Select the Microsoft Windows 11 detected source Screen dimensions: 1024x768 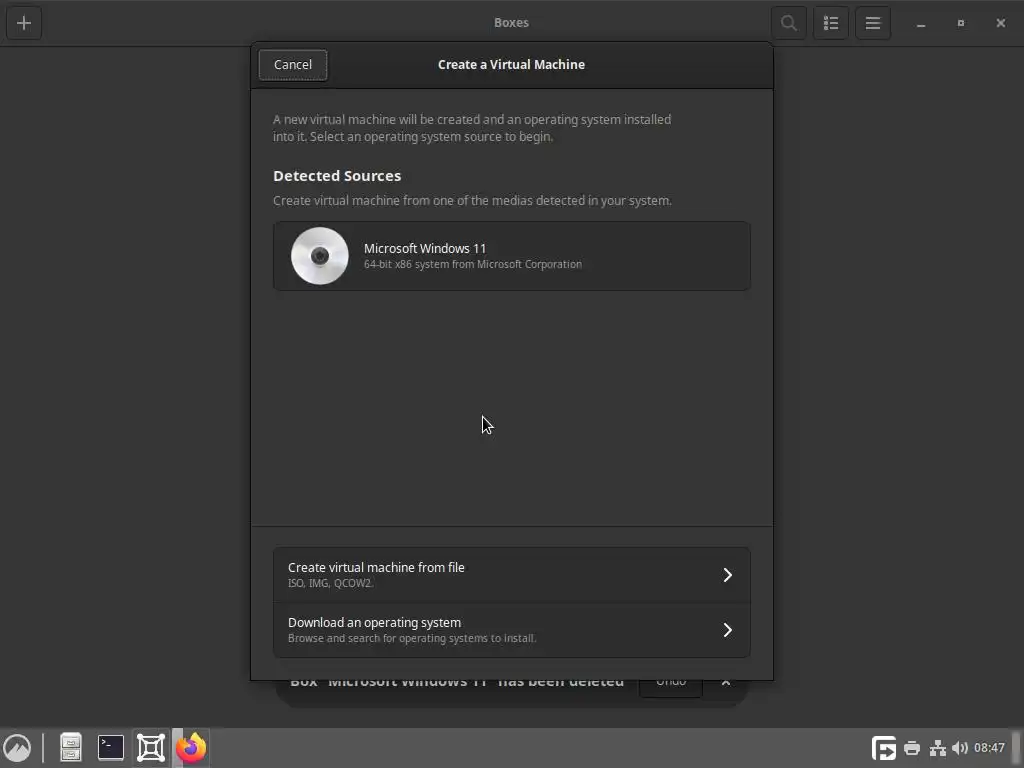pos(511,256)
